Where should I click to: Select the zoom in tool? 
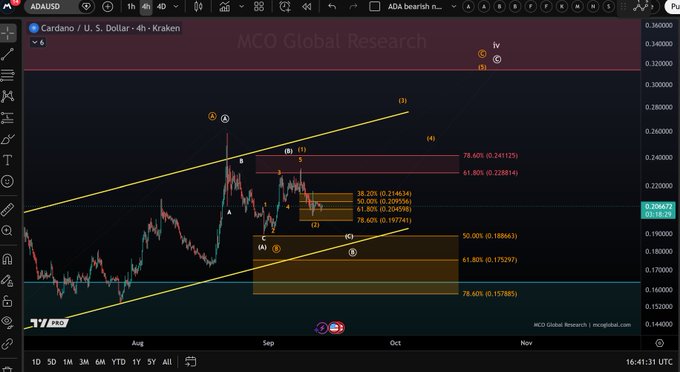click(x=7, y=231)
